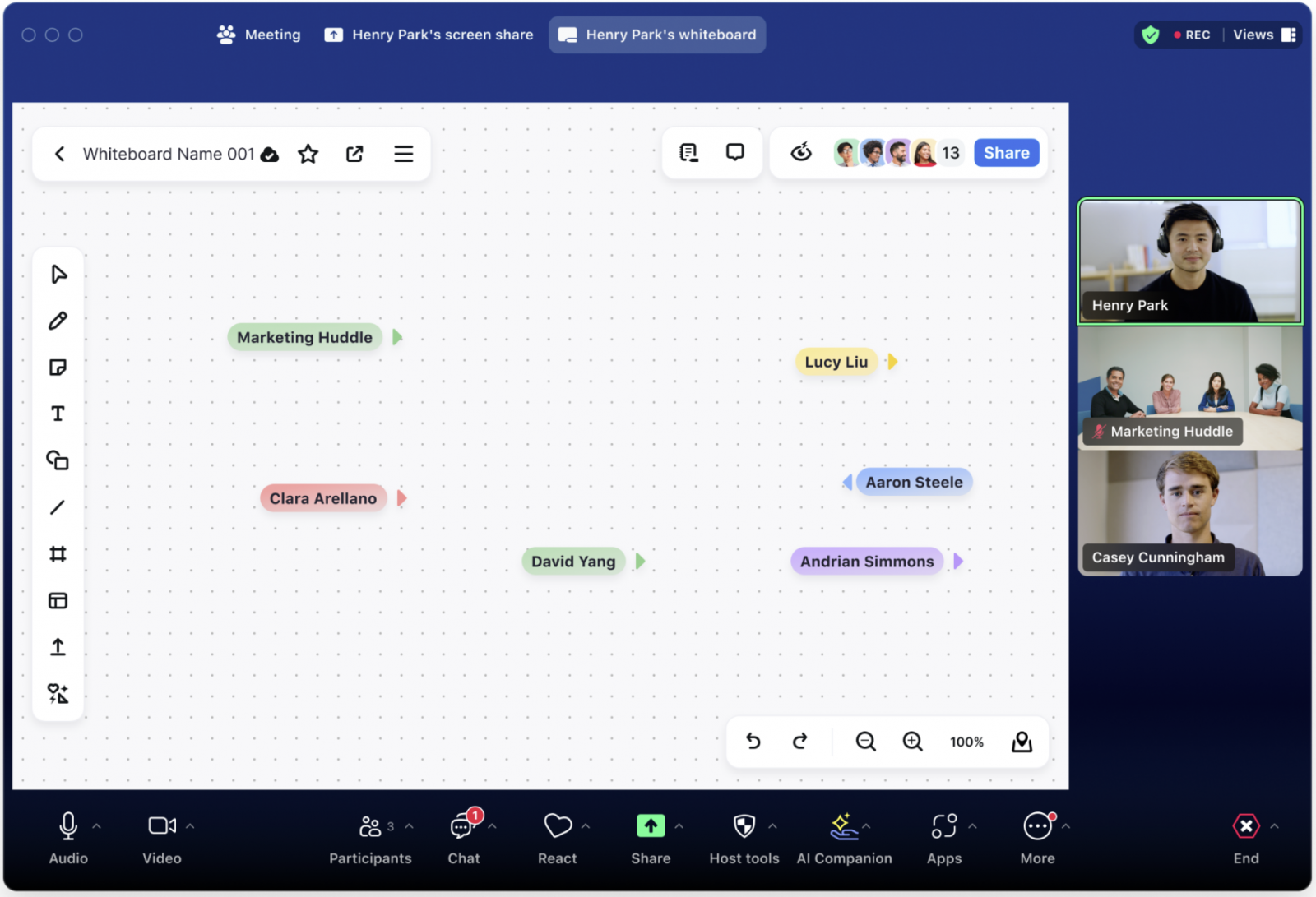Switch to Henry Park's screen share tab

[429, 35]
